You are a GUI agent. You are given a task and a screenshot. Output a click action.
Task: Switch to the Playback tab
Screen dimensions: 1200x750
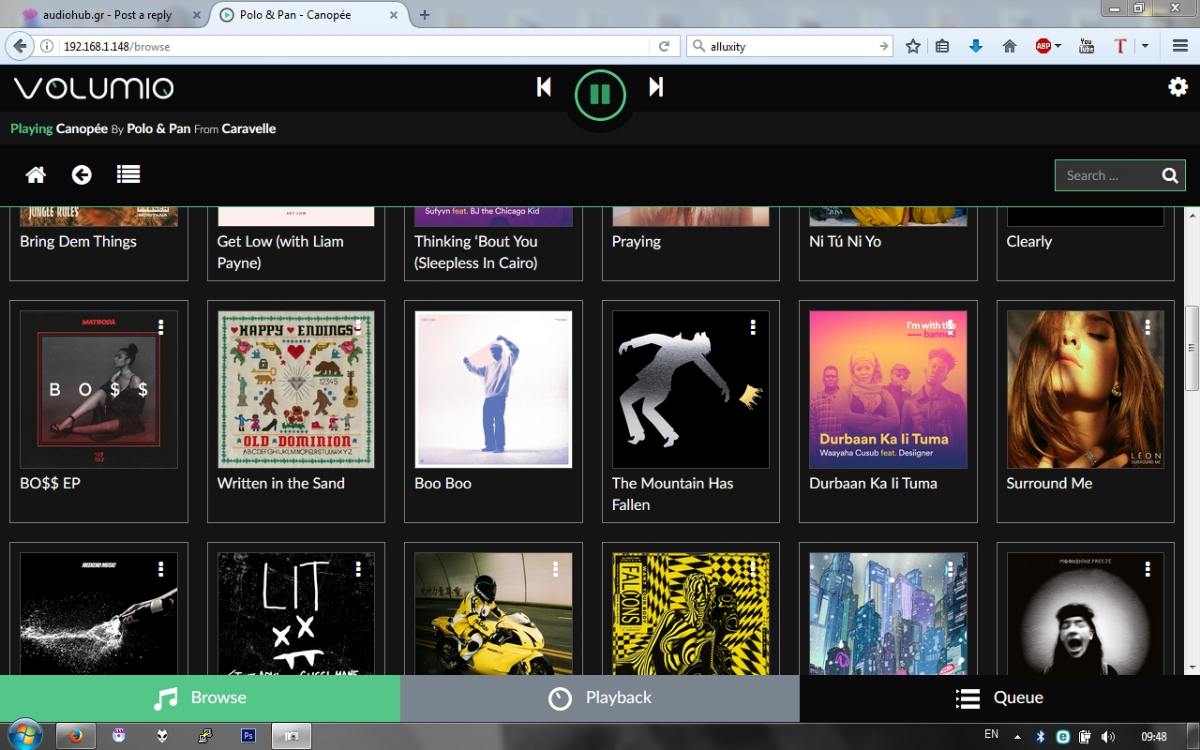[598, 697]
